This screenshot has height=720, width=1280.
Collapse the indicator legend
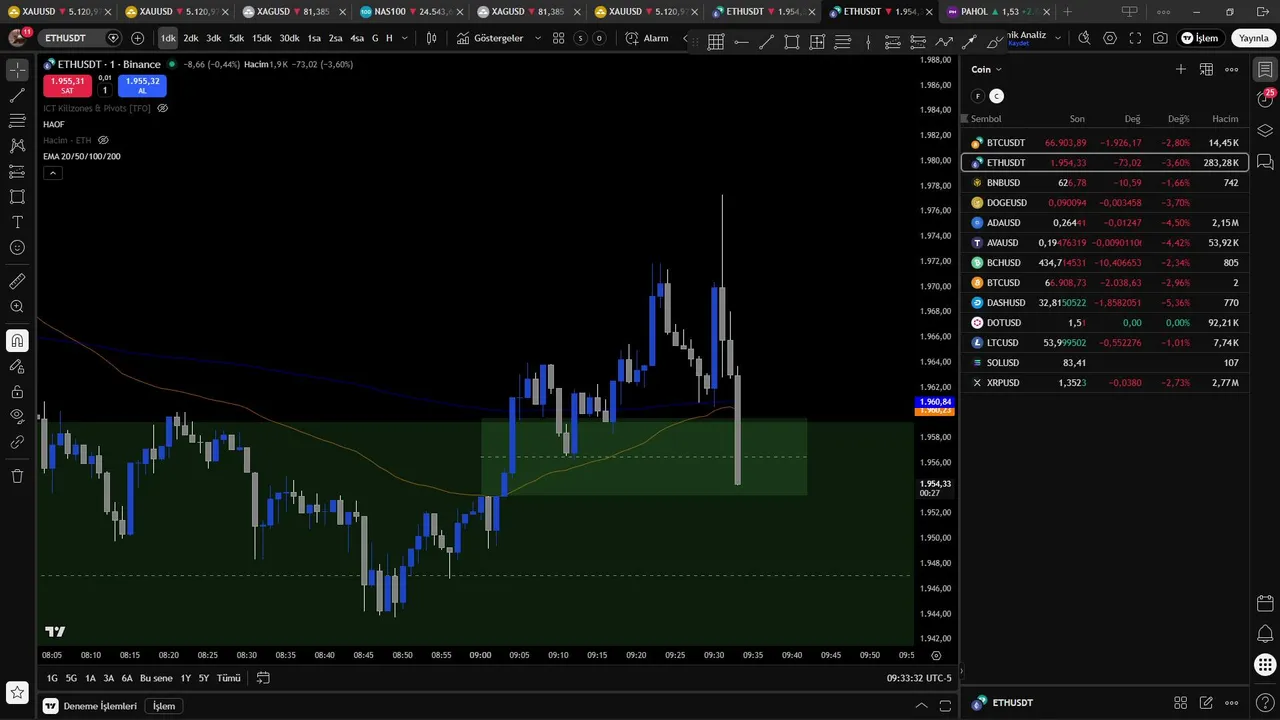53,173
